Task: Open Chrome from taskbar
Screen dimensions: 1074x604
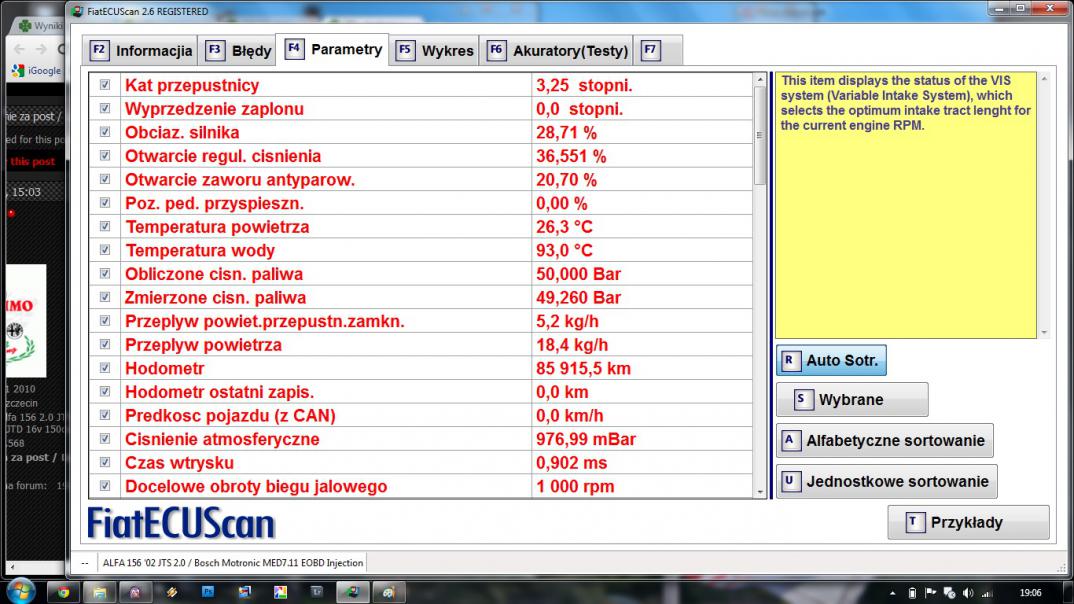Action: point(63,592)
